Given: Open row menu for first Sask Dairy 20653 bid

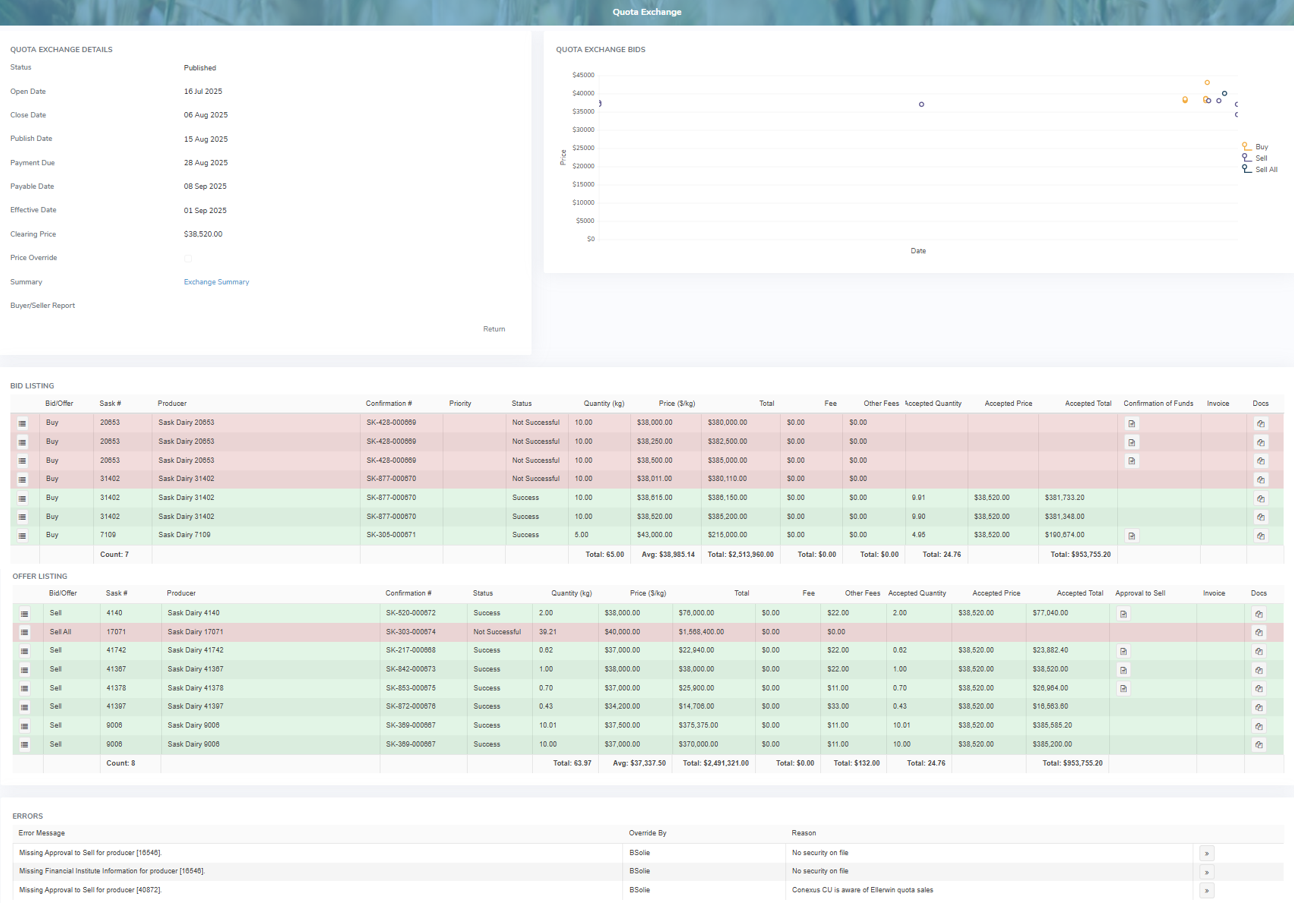Looking at the screenshot, I should pyautogui.click(x=22, y=423).
